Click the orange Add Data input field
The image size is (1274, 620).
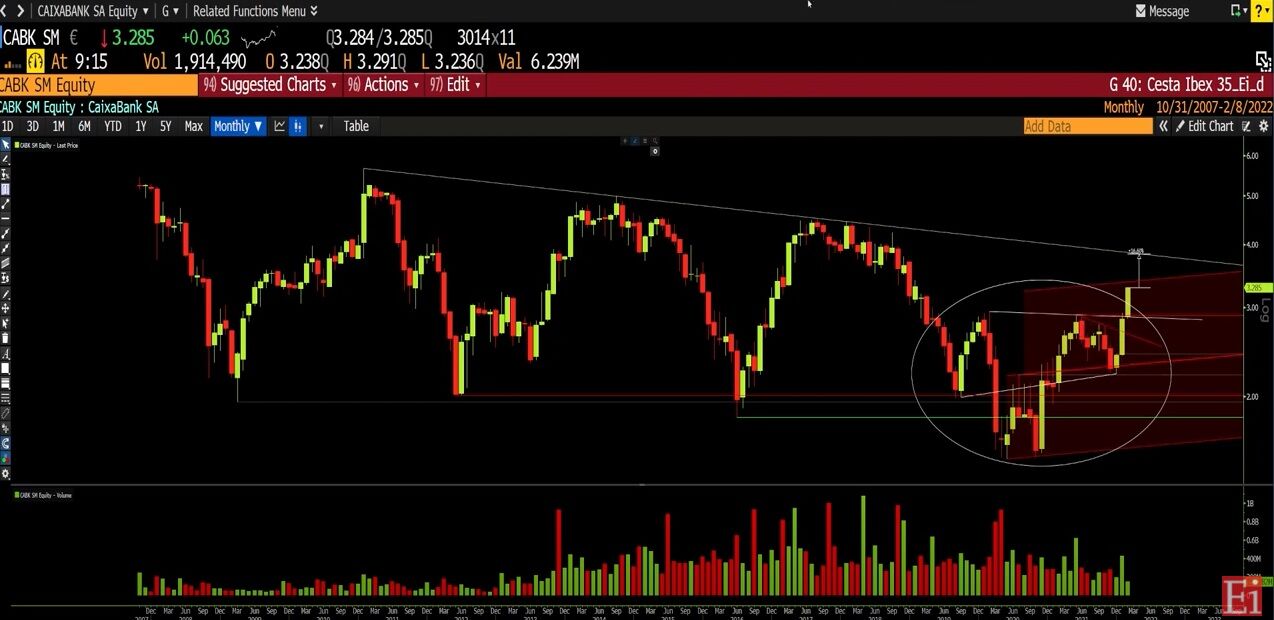tap(1088, 126)
